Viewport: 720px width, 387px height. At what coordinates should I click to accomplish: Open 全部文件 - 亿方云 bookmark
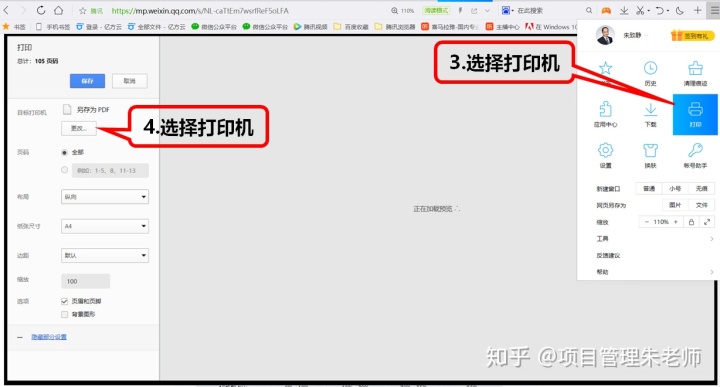tap(157, 27)
